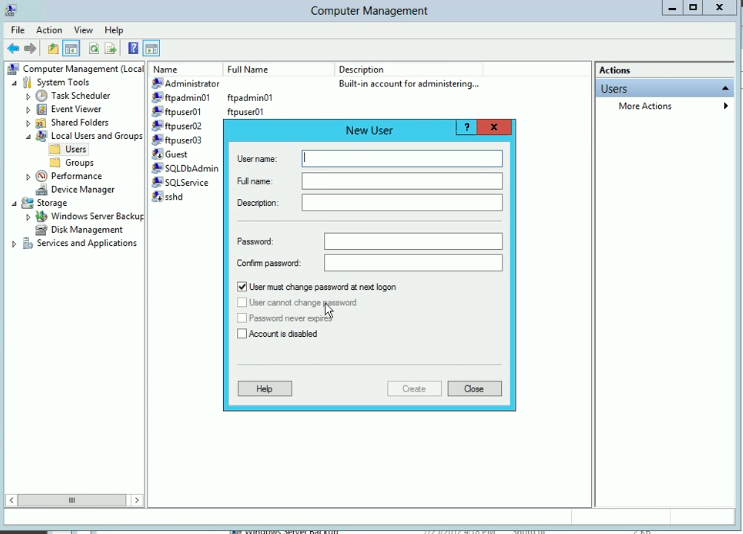Click the Back arrow toolbar icon
This screenshot has width=743, height=534.
tap(13, 48)
